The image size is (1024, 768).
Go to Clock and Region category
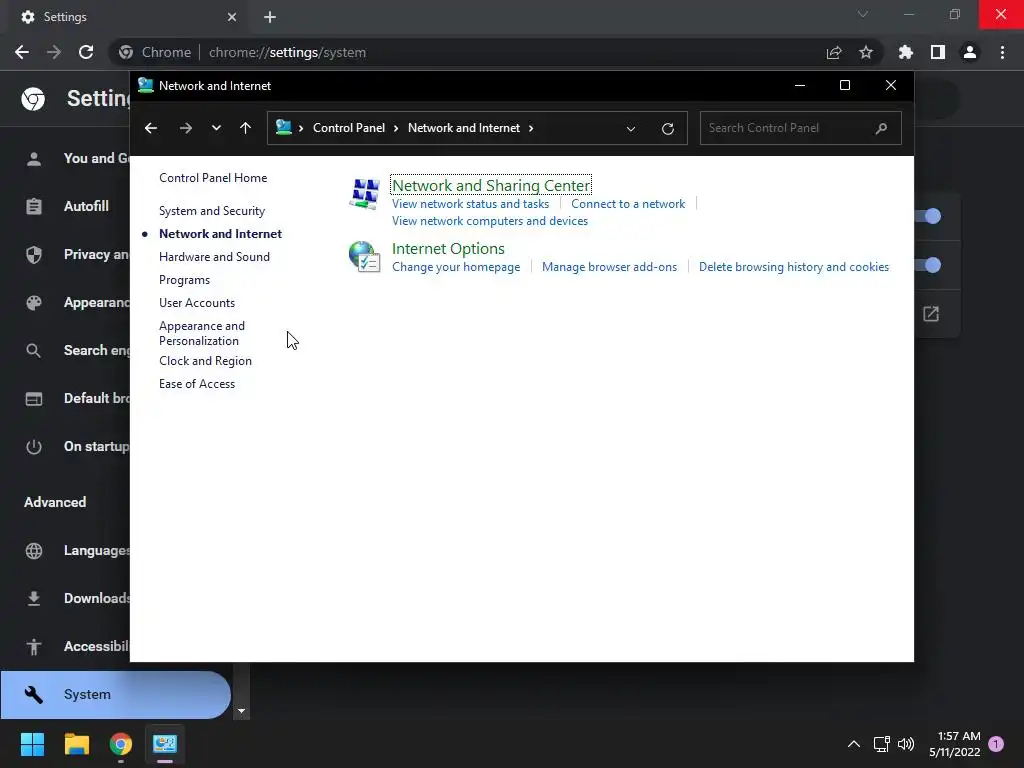(205, 361)
